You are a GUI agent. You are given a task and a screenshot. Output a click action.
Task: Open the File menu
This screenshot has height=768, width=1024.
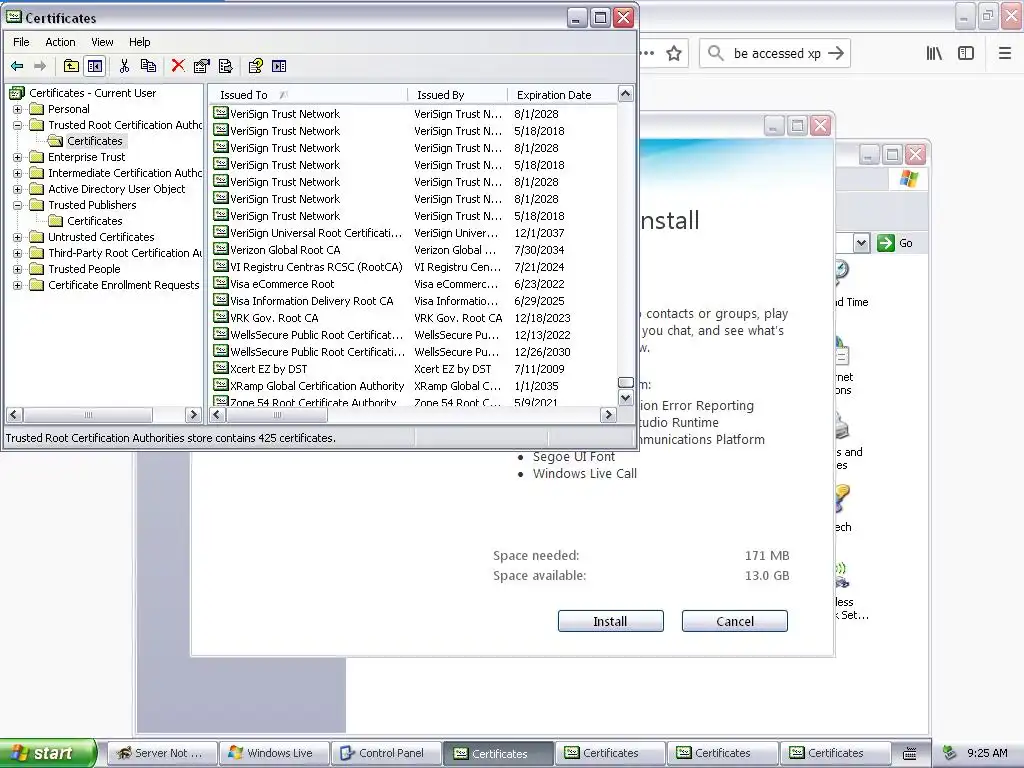click(21, 42)
